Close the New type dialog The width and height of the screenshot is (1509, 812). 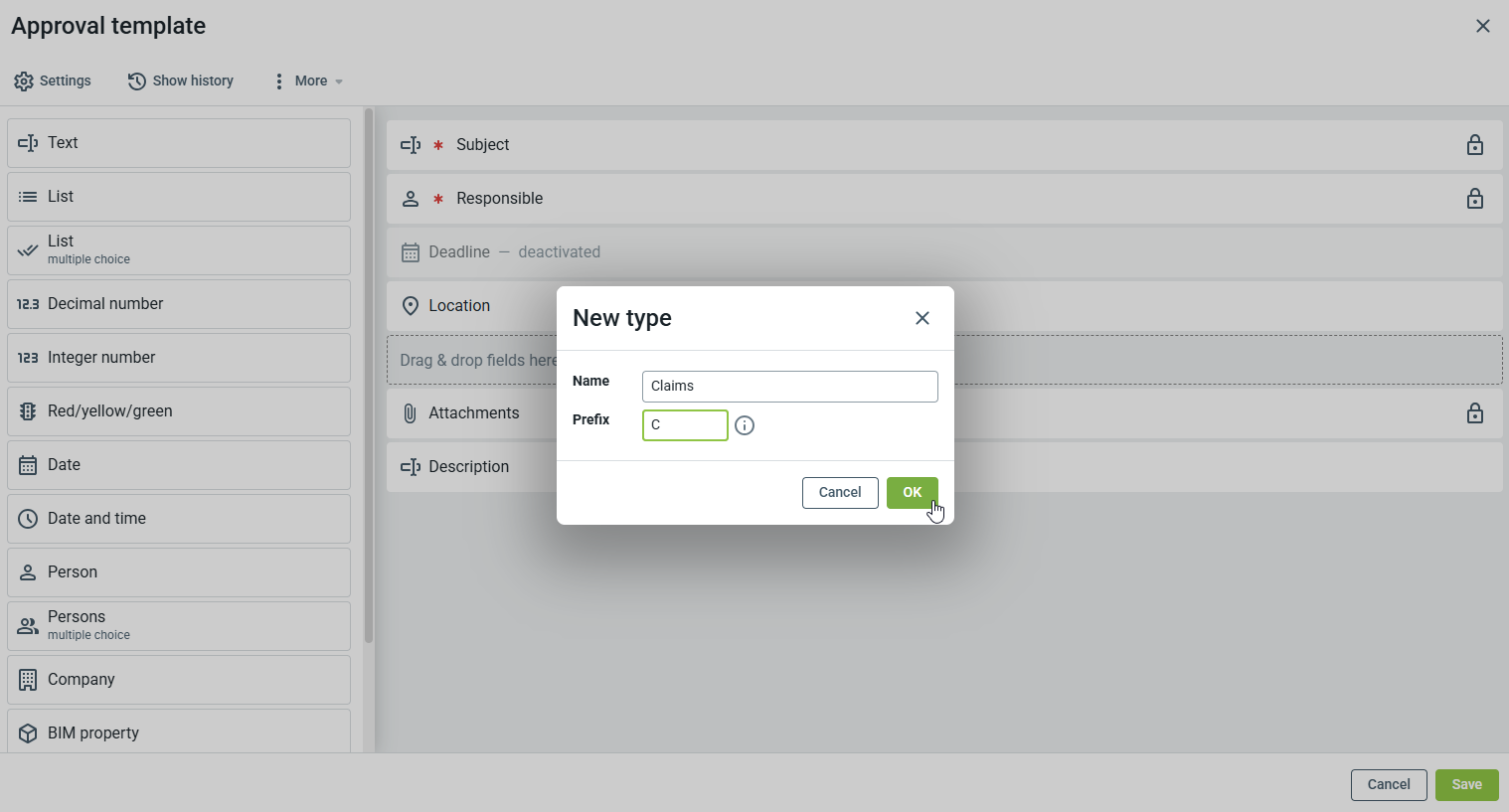922,318
